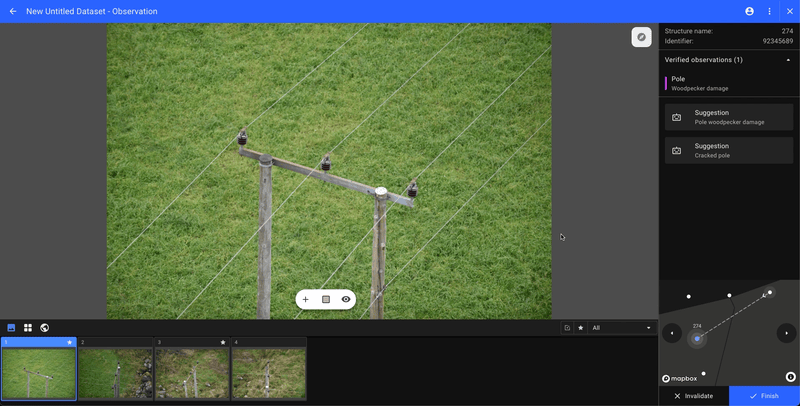Close the observation view with X
The height and width of the screenshot is (406, 800).
(x=790, y=11)
